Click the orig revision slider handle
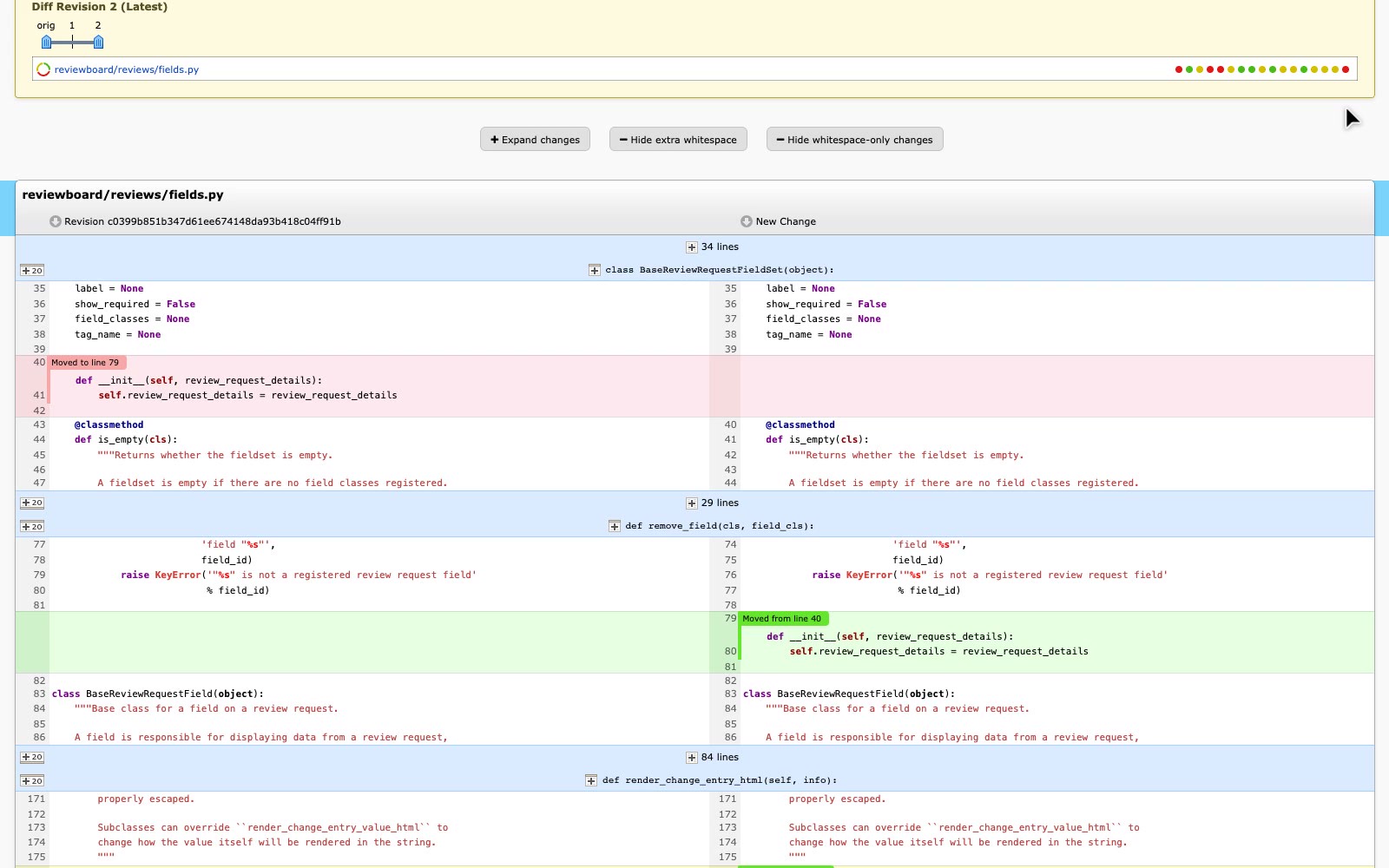 pos(46,42)
